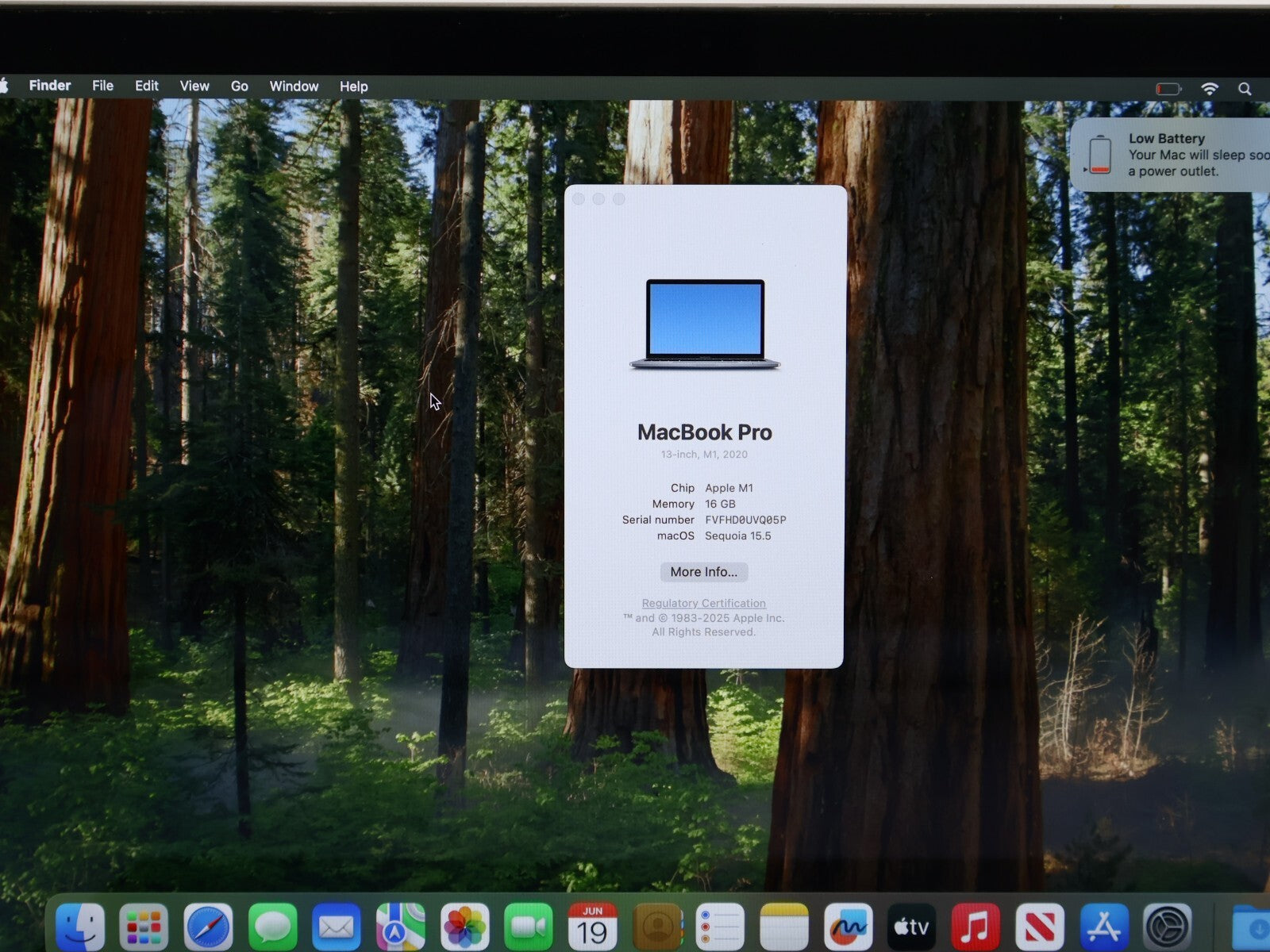Open the Finder menu
1270x952 pixels.
[50, 86]
